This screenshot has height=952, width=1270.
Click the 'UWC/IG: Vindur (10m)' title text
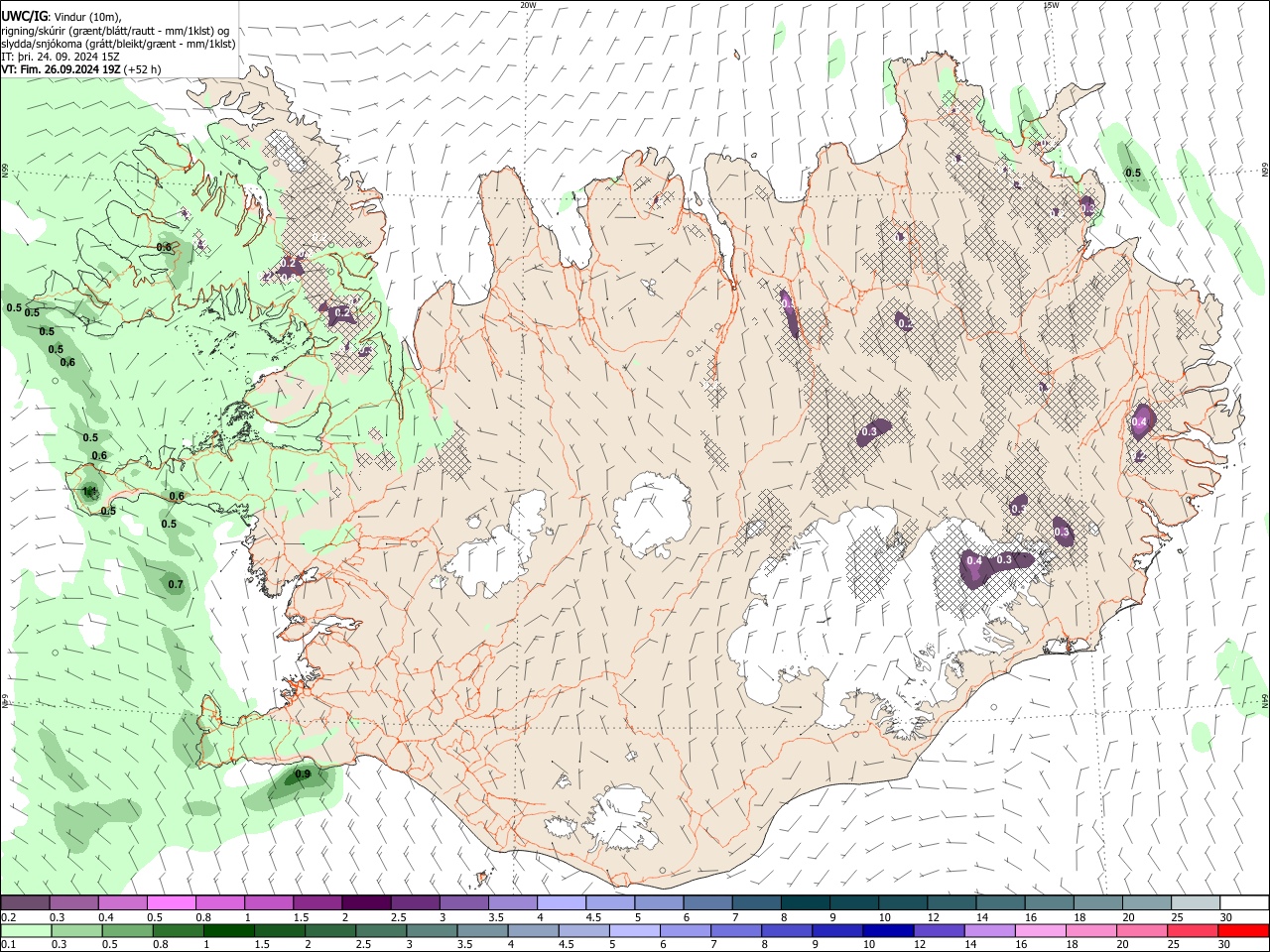coord(61,16)
